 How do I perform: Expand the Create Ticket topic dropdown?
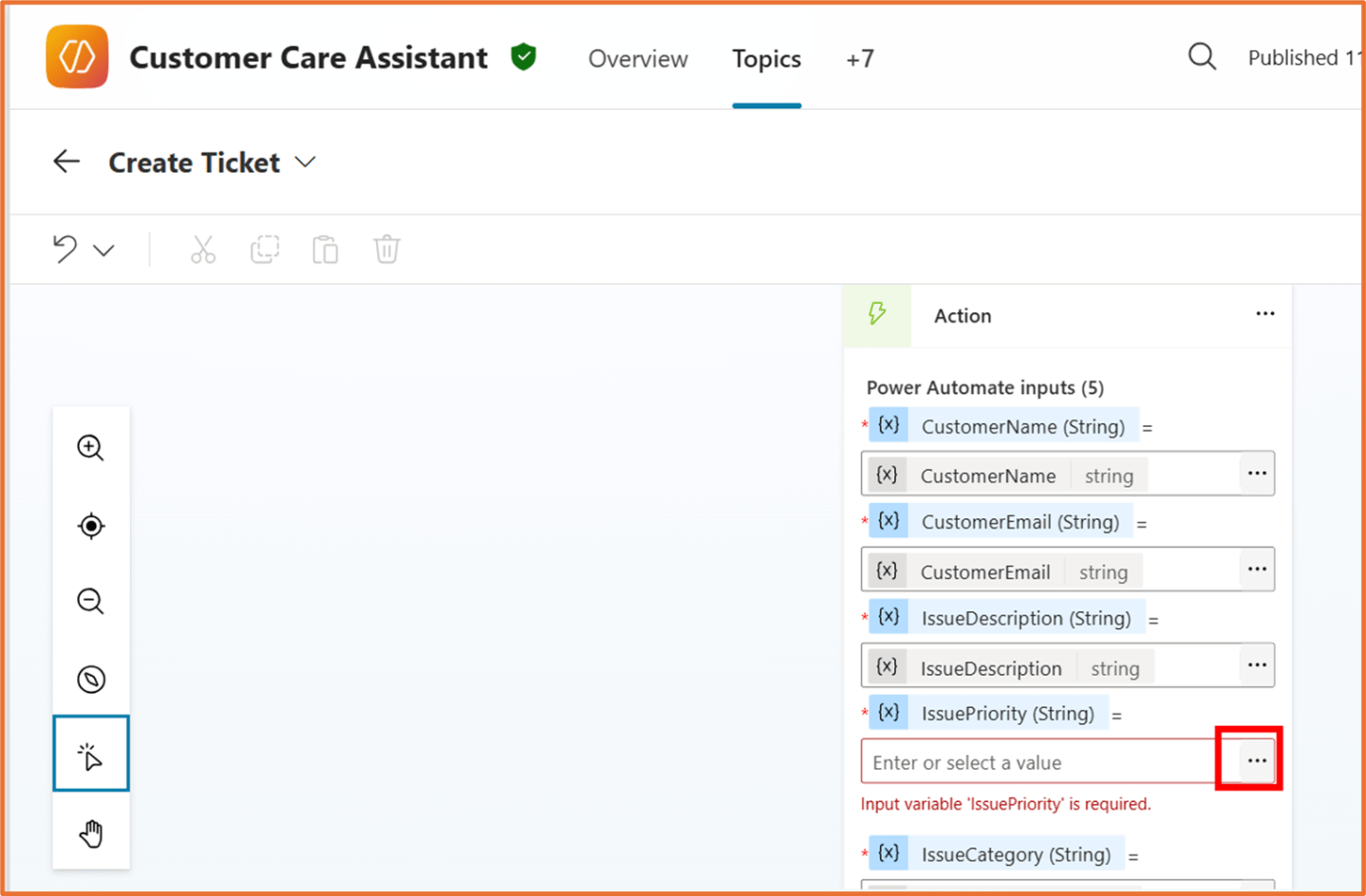pyautogui.click(x=305, y=162)
